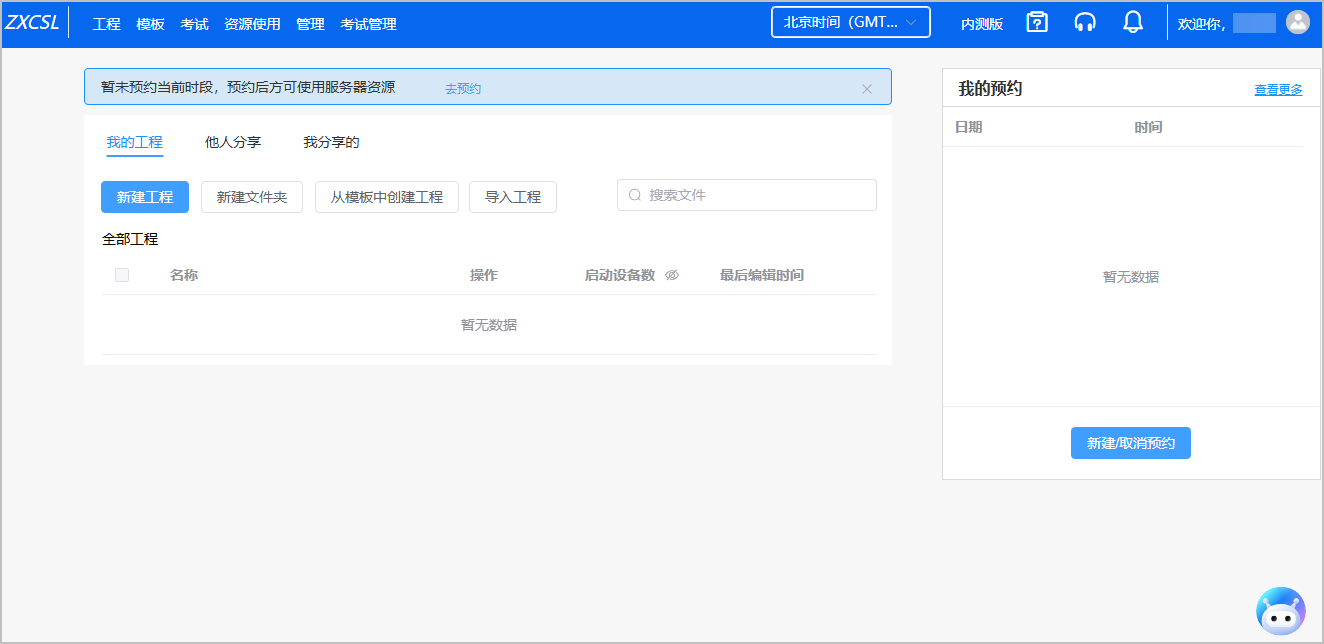Screen dimensions: 1324x644
Task: Click the headset customer support icon
Action: 1085,22
